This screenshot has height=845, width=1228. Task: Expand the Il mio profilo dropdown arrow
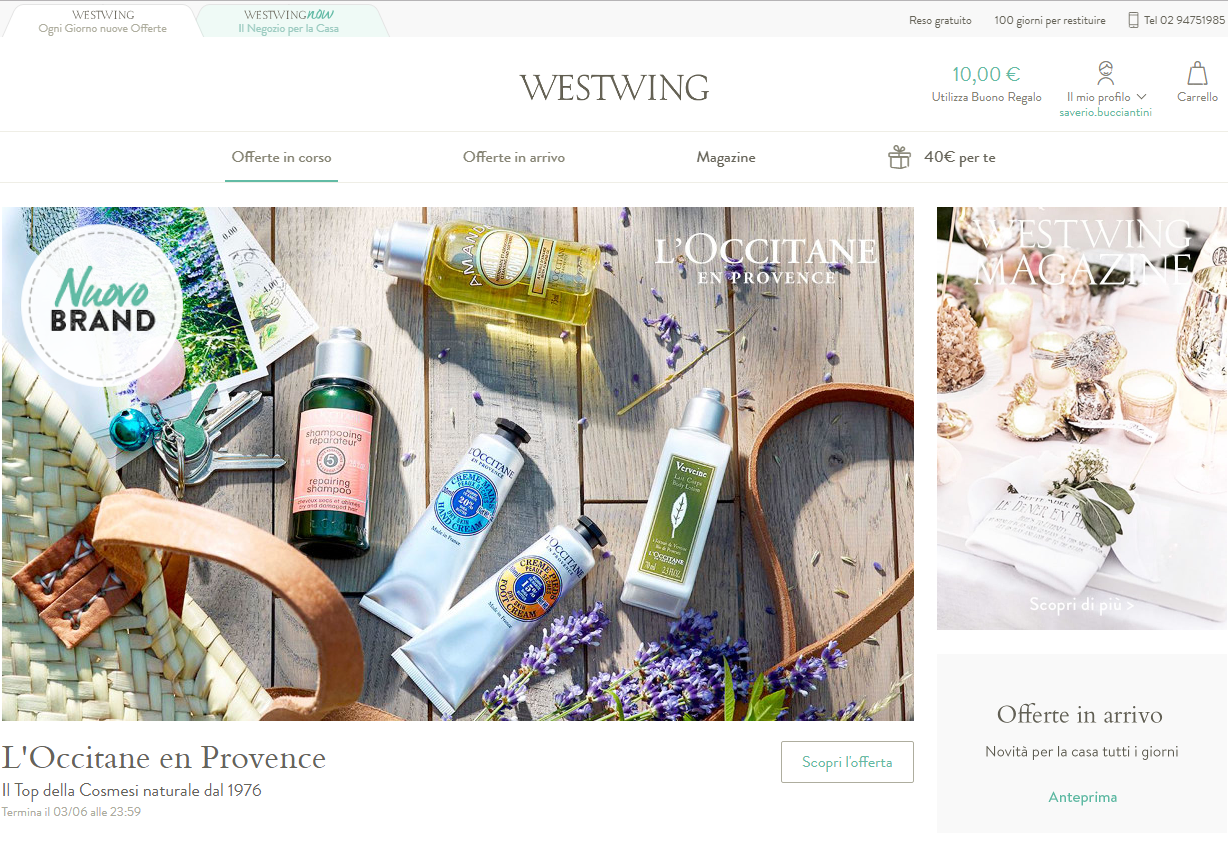coord(1141,97)
